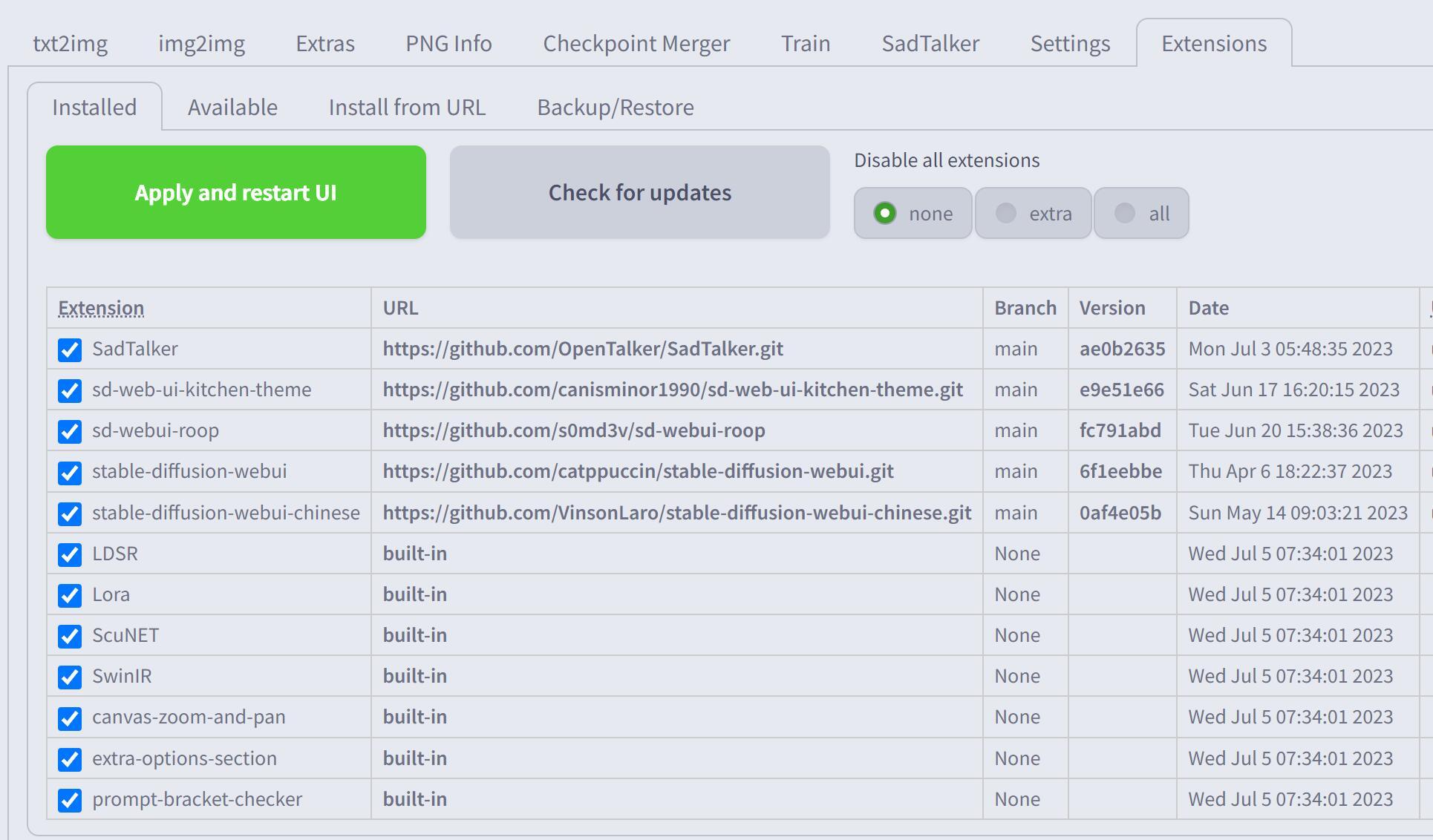Click version hash ae0b2635

click(x=1123, y=349)
